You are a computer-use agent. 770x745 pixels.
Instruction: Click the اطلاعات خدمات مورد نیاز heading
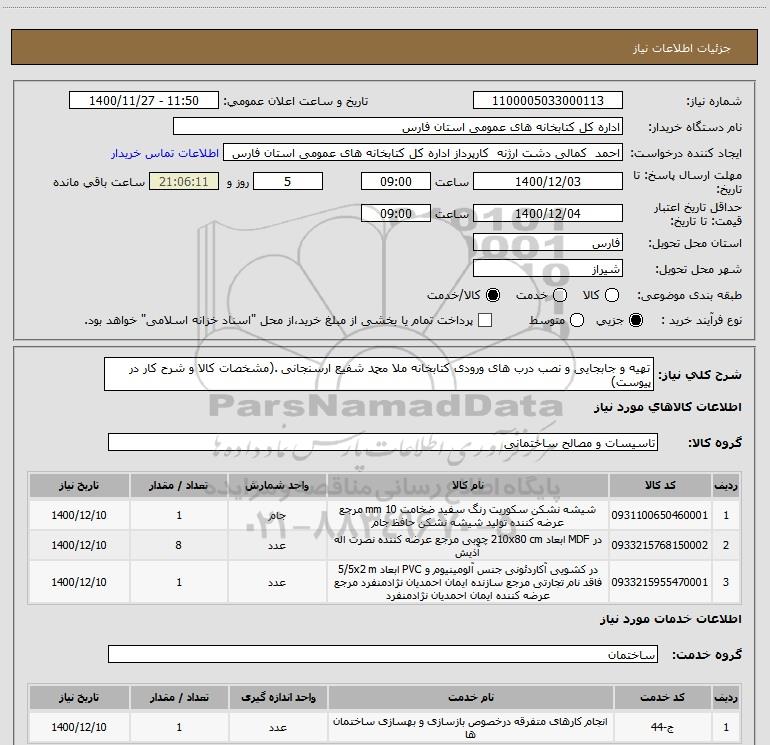click(x=671, y=619)
